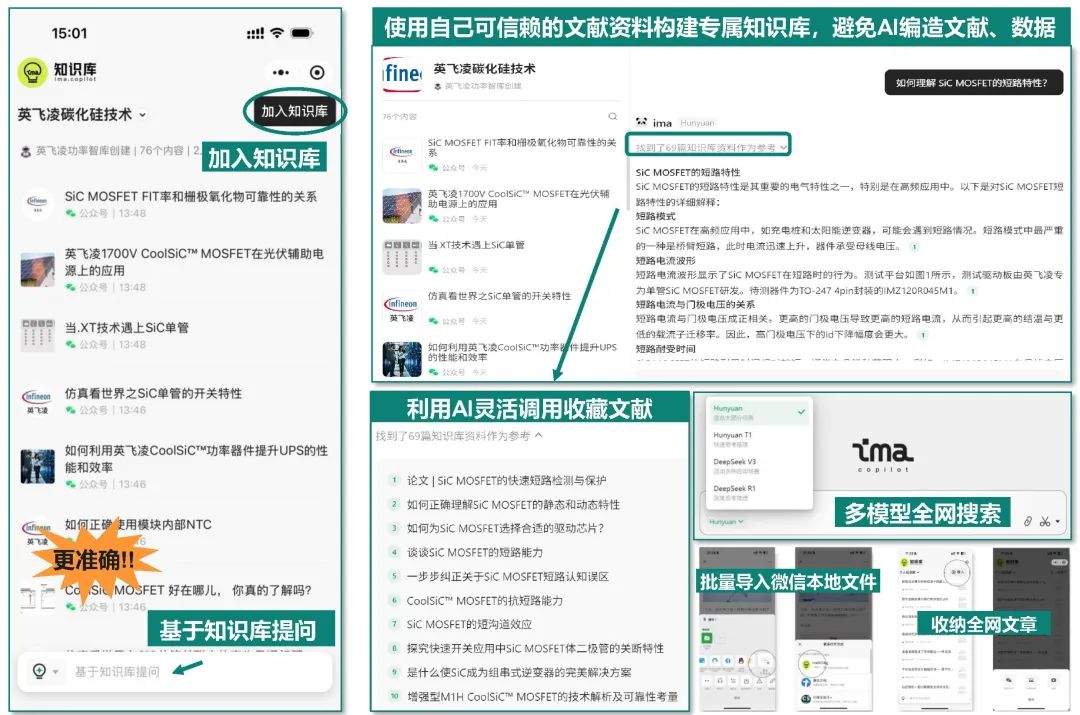Tap the mini-program close circle icon

point(317,72)
